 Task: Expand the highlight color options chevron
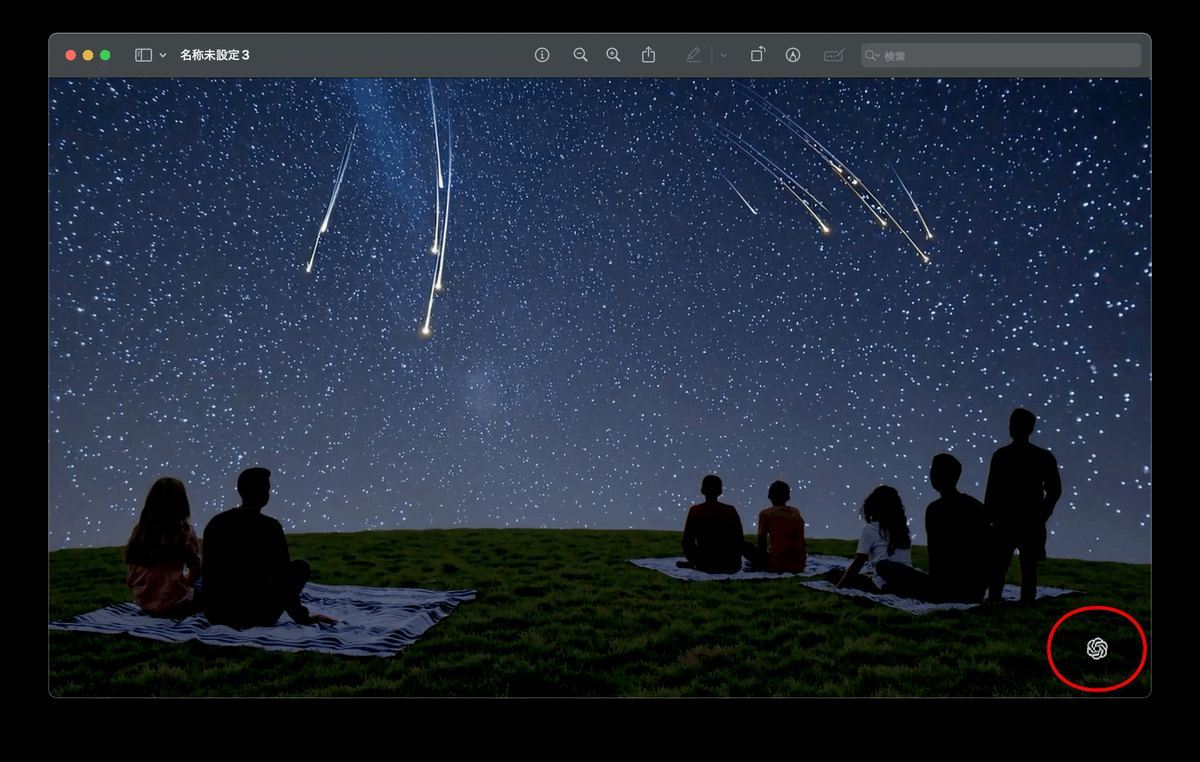click(x=723, y=55)
